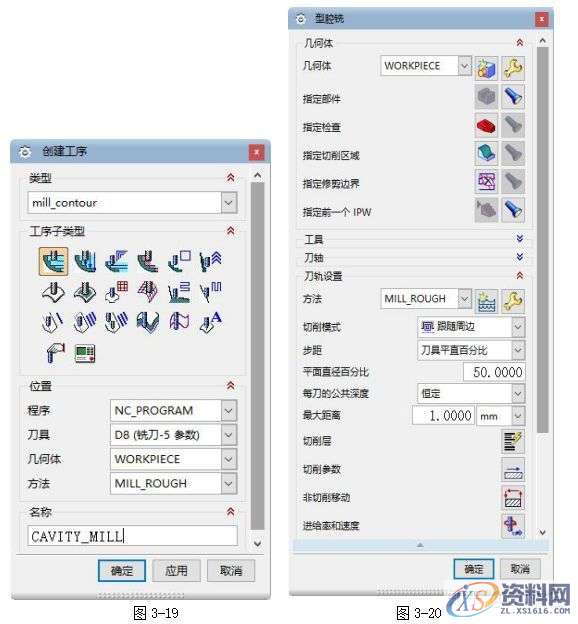
Task: Click the edit method wrench icon
Action: click(513, 301)
